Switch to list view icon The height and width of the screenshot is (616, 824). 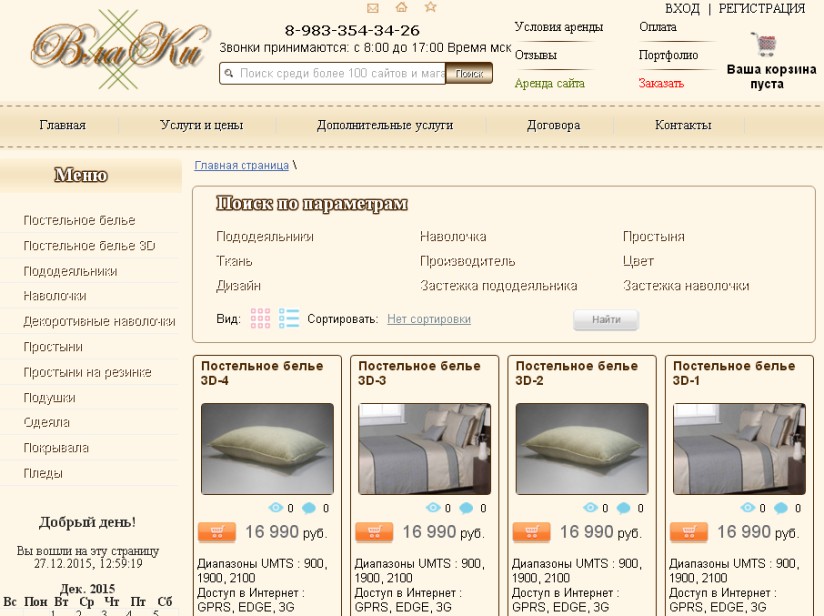[x=289, y=319]
